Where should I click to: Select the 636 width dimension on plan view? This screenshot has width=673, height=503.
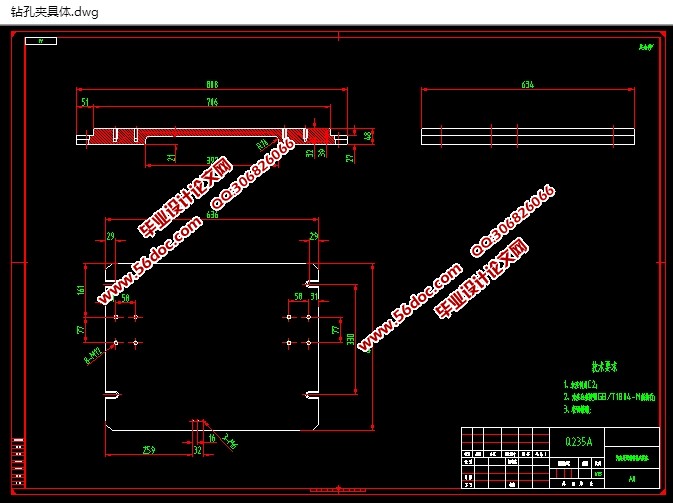(212, 215)
